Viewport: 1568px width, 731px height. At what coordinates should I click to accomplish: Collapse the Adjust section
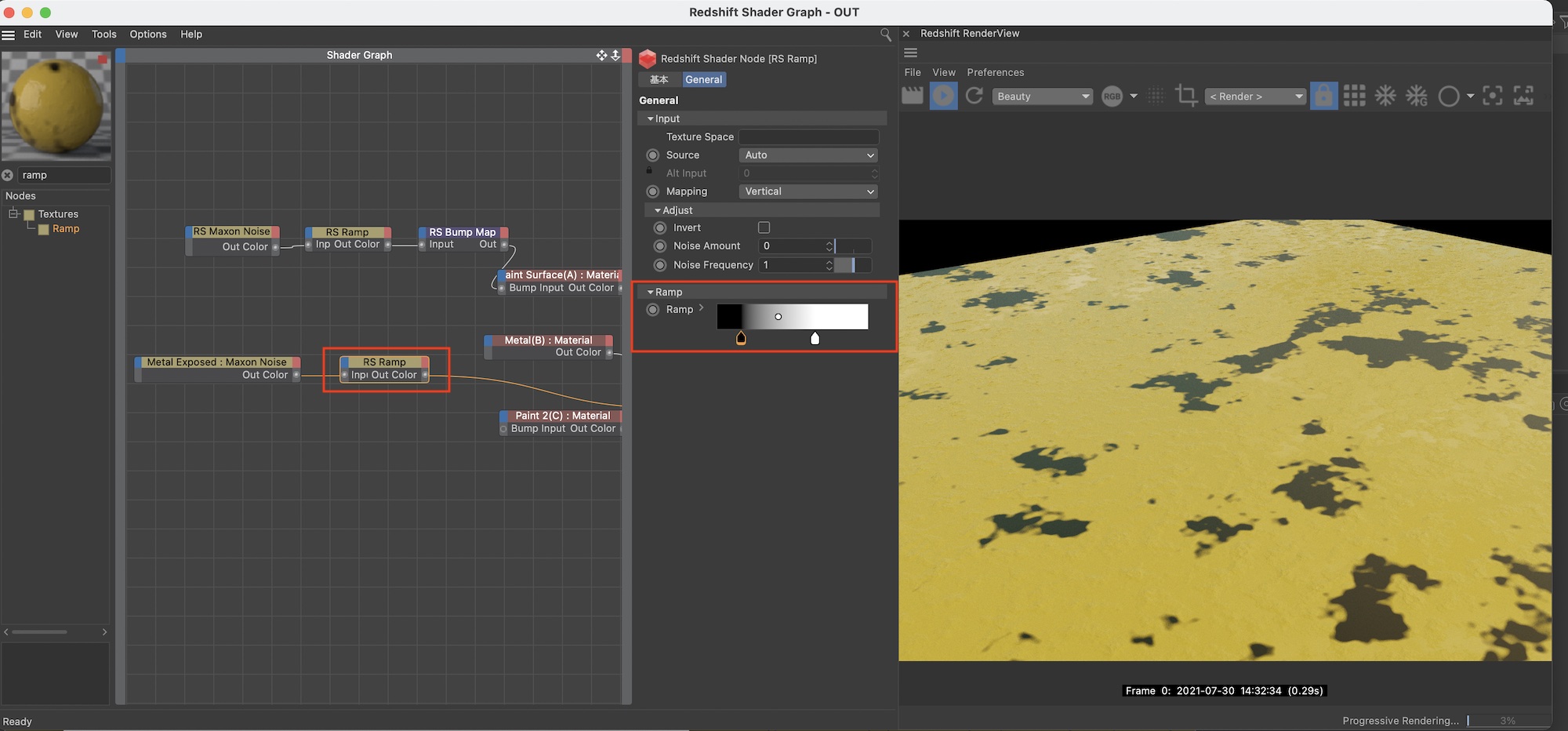pos(659,210)
